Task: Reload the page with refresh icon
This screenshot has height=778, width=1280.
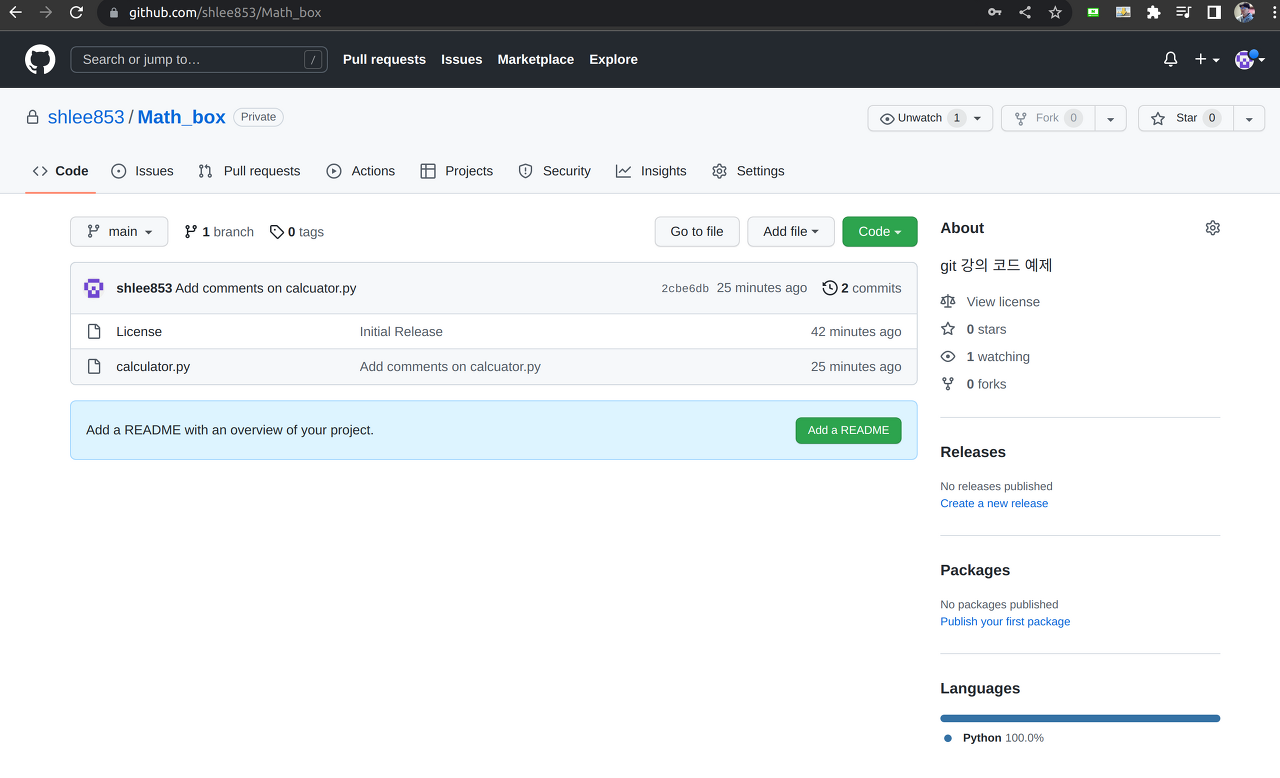Action: 77,13
